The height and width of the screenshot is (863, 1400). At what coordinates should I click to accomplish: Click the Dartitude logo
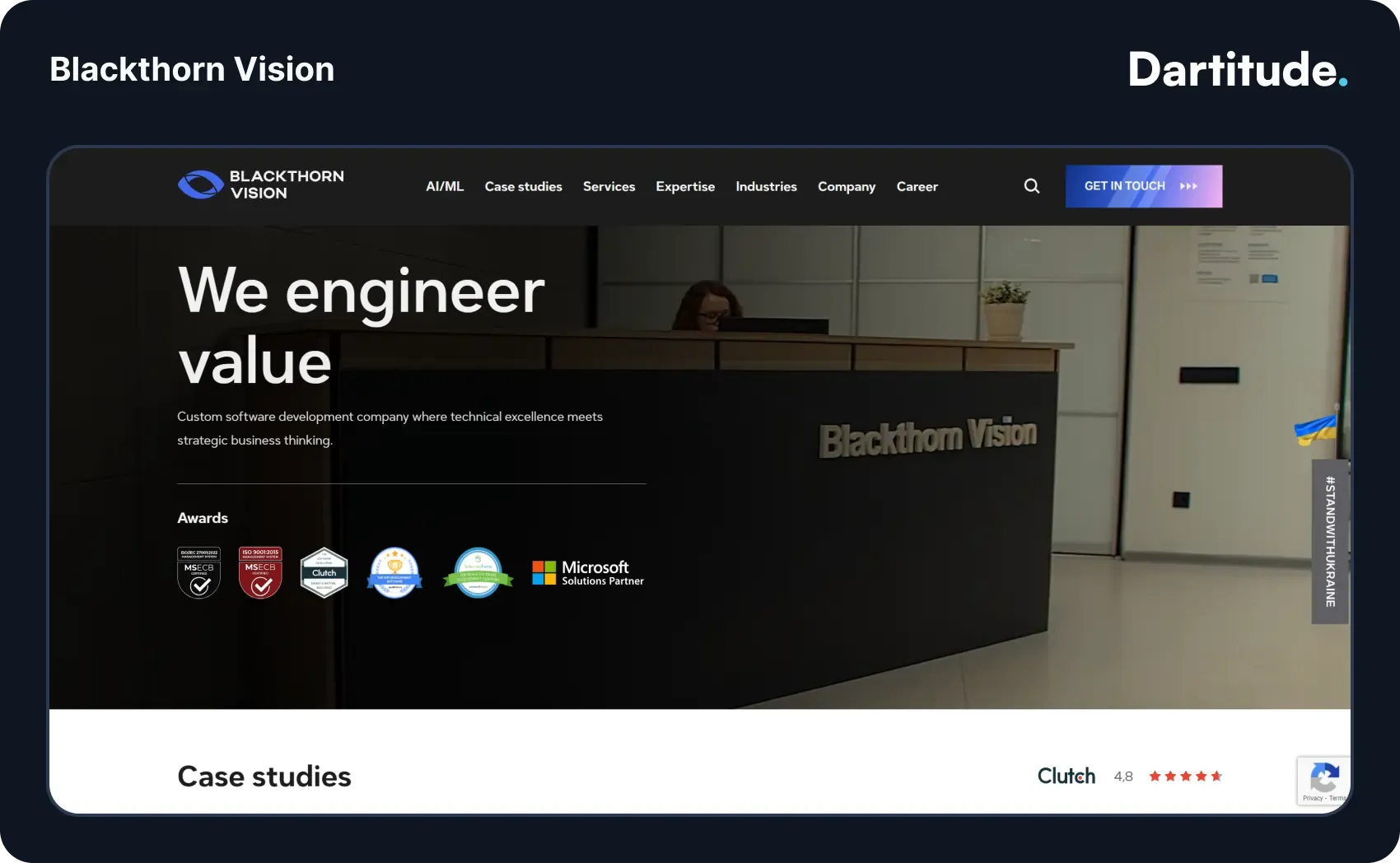pos(1238,70)
